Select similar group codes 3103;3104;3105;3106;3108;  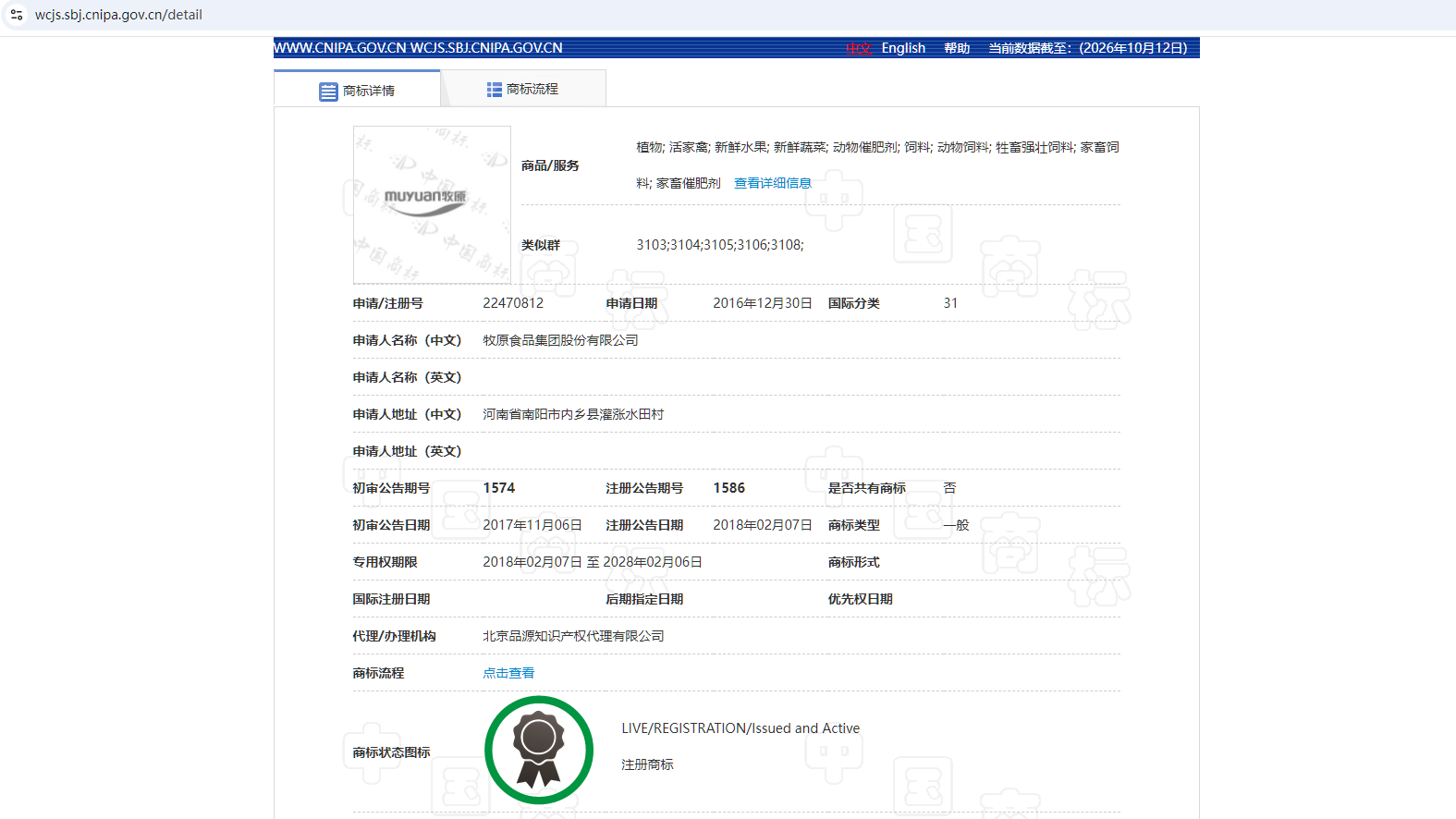720,245
